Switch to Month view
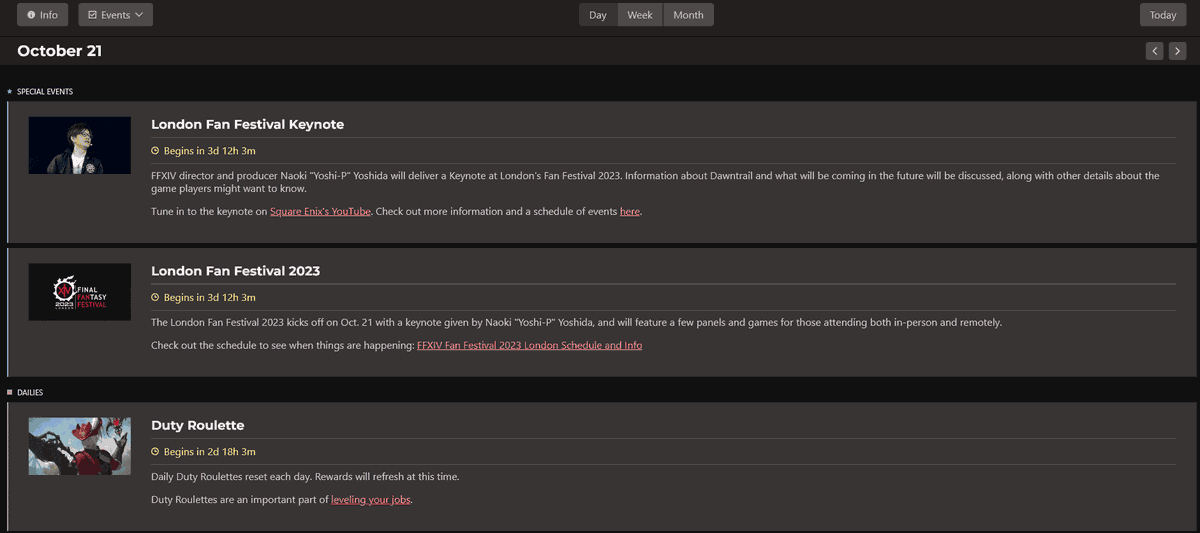 (688, 15)
